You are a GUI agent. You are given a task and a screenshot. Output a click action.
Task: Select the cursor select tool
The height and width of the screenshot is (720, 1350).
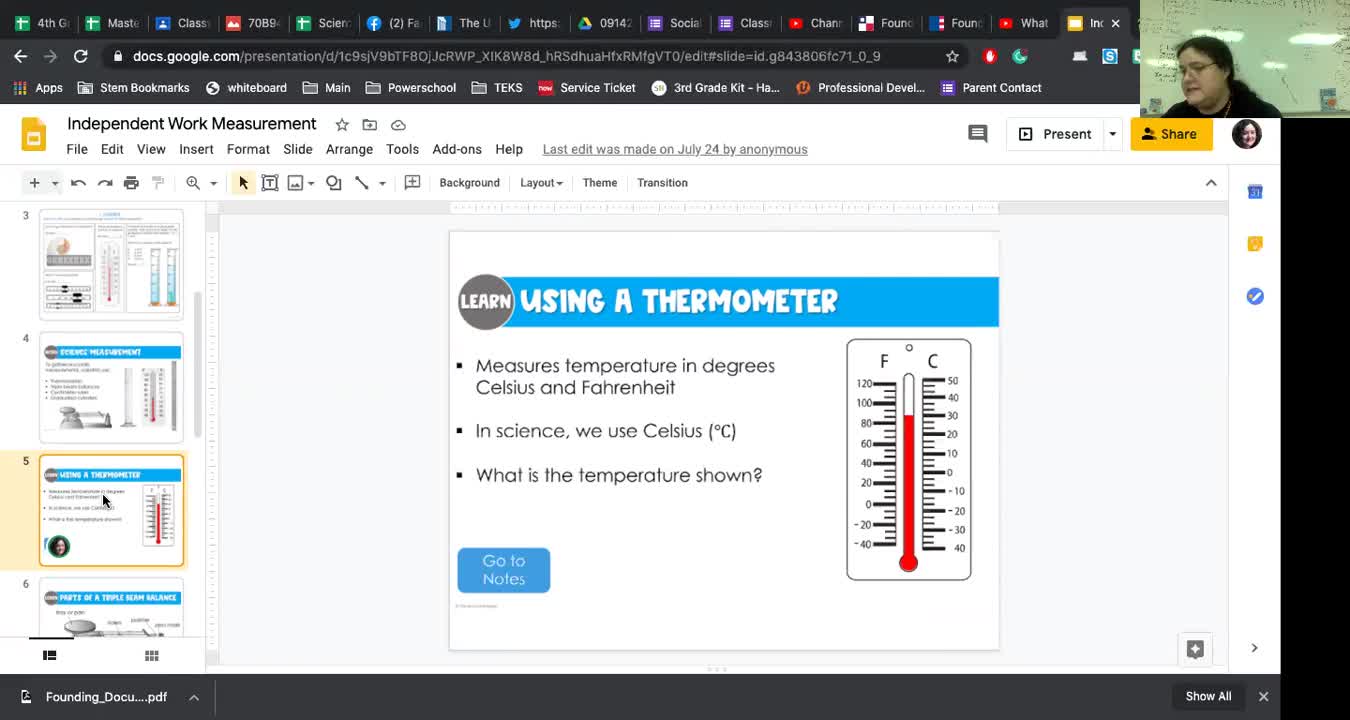[243, 183]
